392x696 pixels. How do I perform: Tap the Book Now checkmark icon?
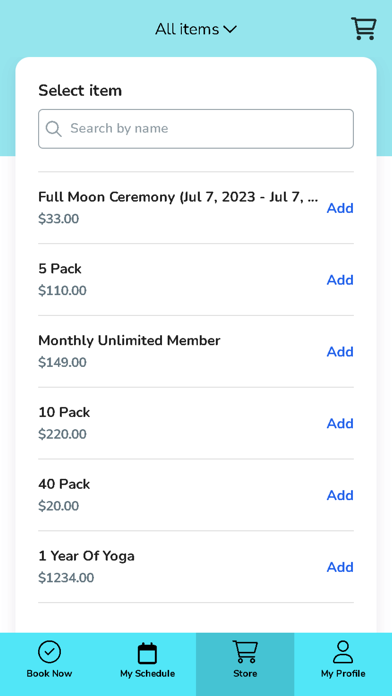click(x=49, y=652)
